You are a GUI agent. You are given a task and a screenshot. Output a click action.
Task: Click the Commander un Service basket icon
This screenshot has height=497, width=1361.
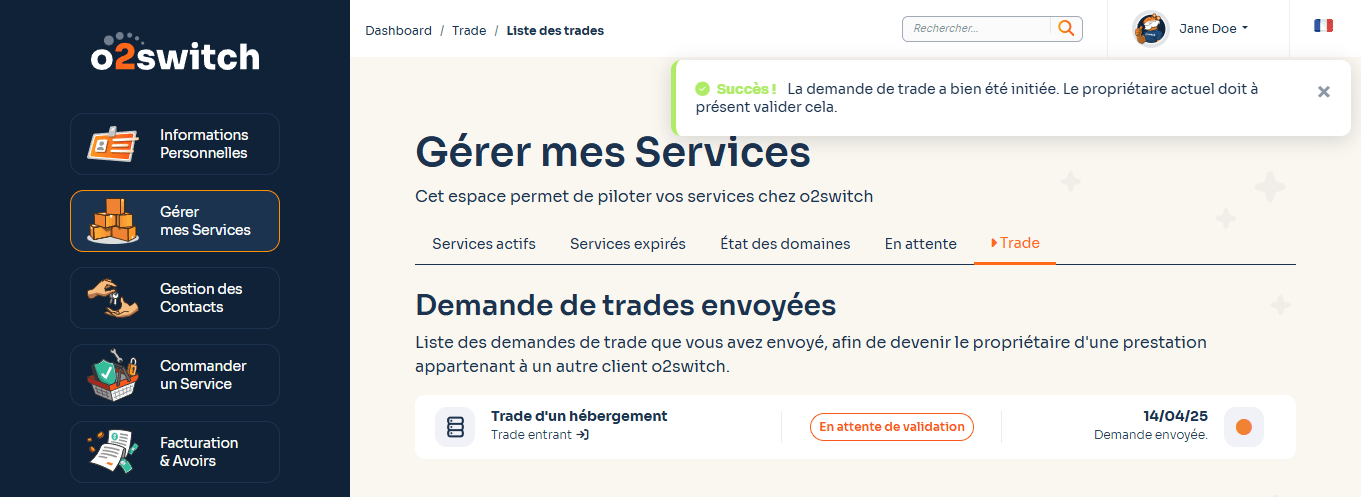pos(112,375)
